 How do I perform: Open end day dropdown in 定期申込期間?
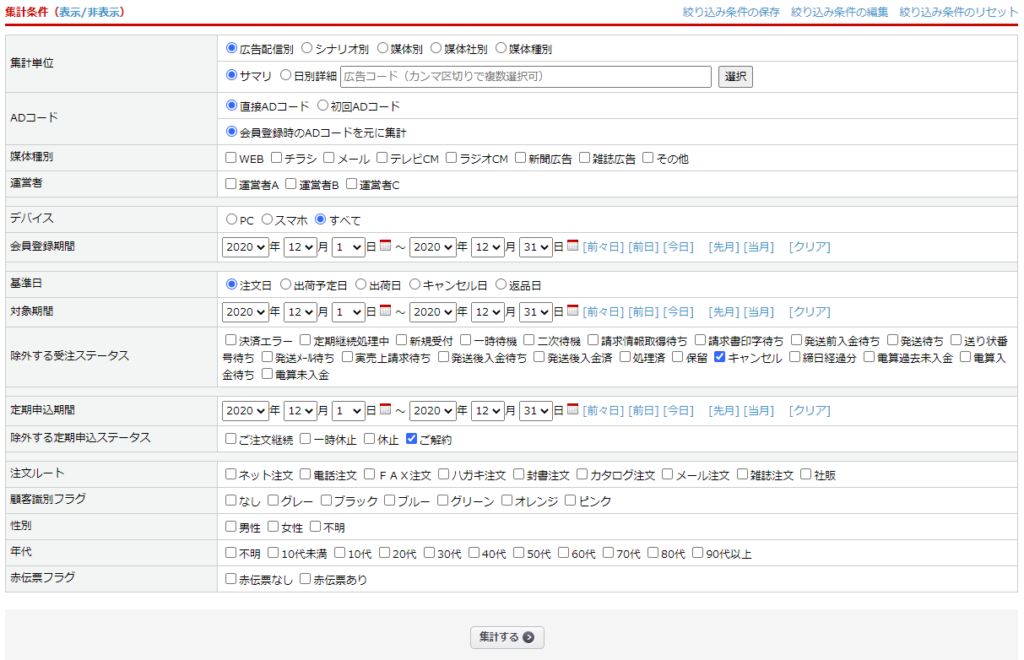coord(535,410)
